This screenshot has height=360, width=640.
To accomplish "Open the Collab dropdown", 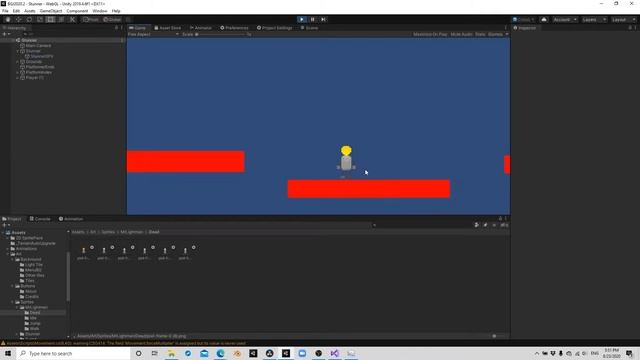I will pos(524,20).
